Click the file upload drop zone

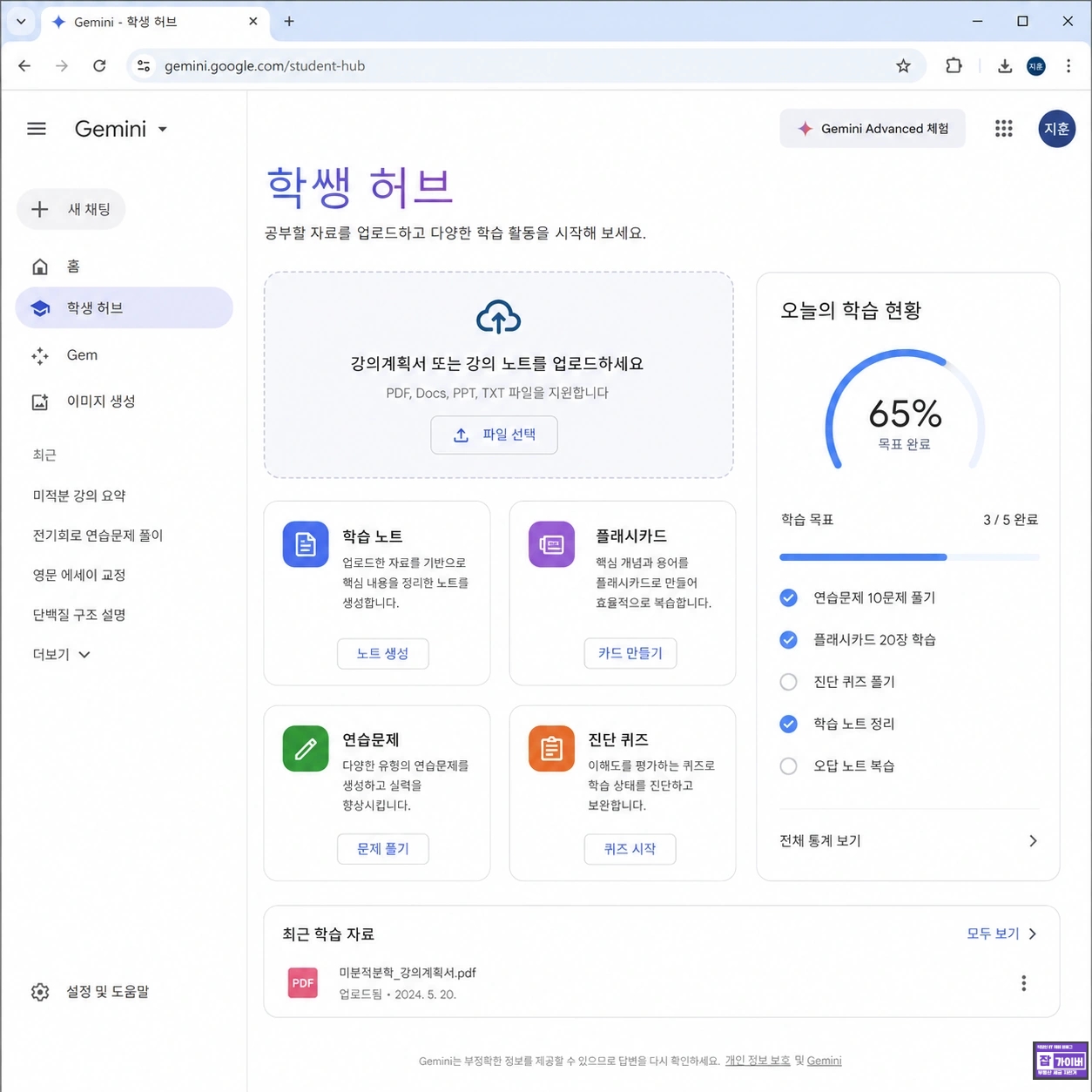(x=498, y=375)
